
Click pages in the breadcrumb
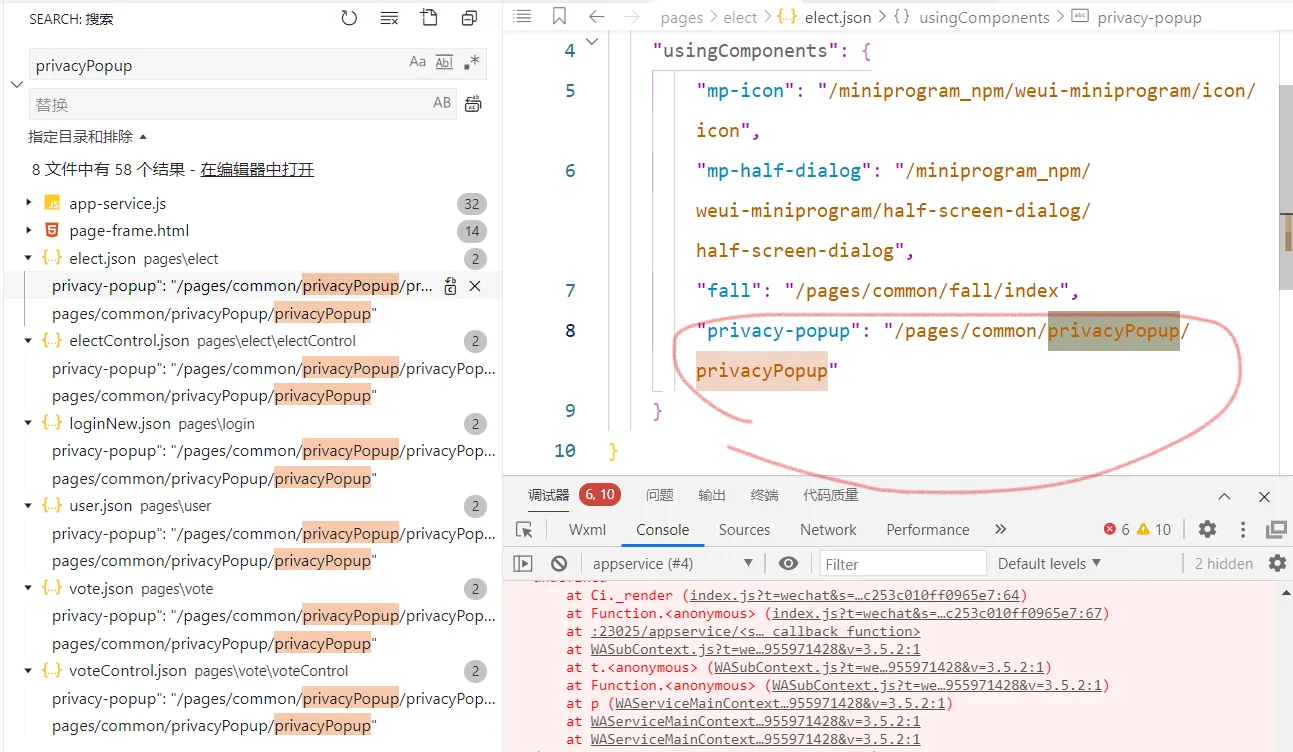point(682,17)
